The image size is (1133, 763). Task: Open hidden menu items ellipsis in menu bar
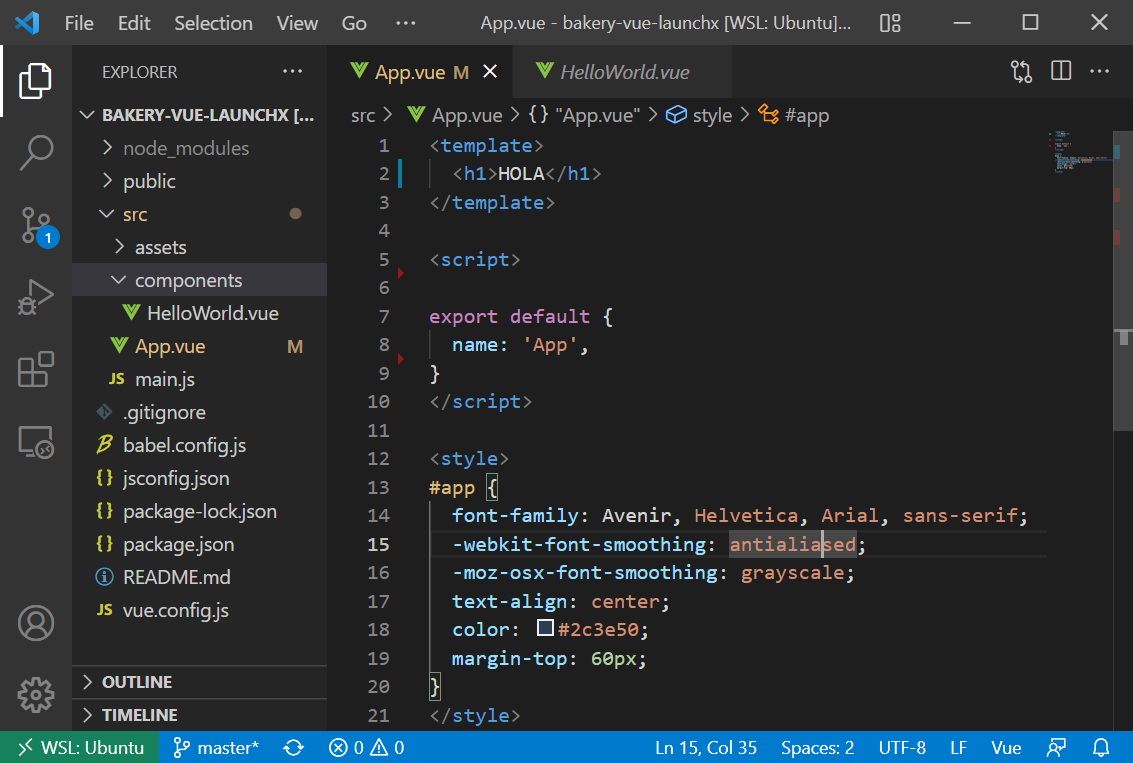tap(405, 23)
